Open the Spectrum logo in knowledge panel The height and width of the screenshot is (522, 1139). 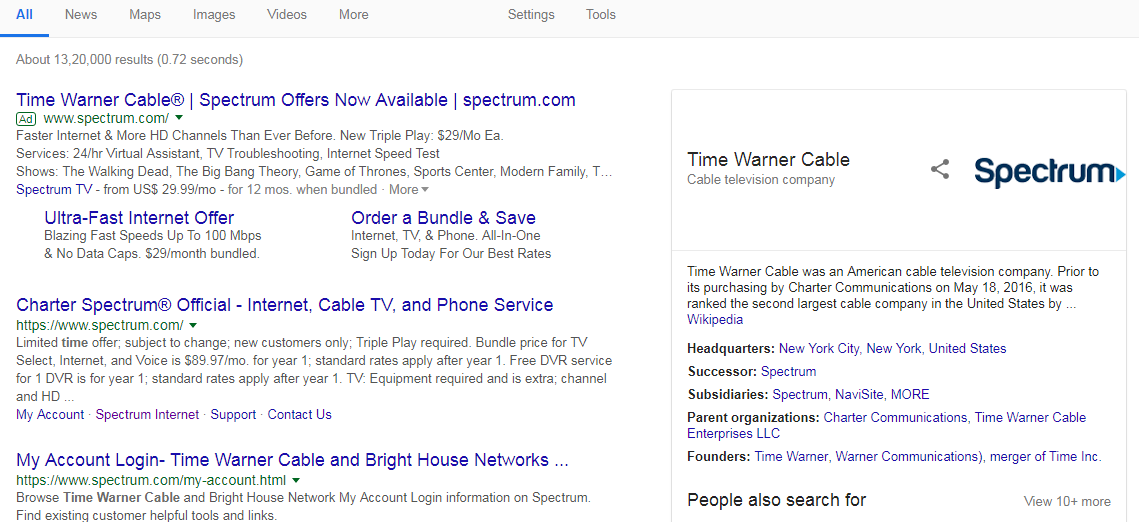point(1050,172)
